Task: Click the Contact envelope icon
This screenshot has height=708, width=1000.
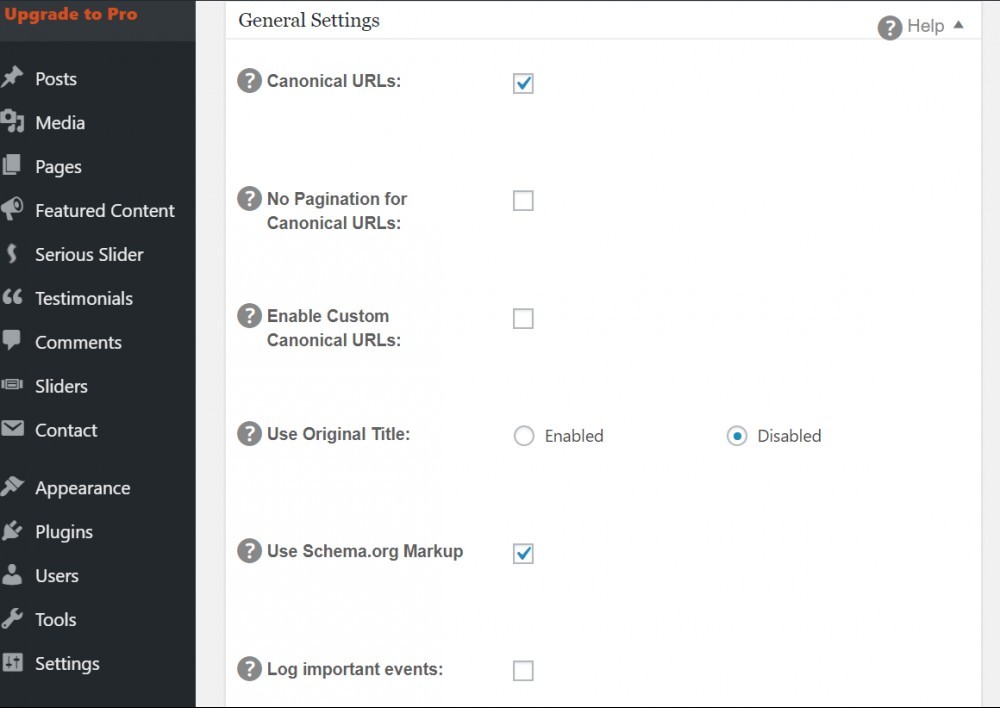Action: point(12,428)
